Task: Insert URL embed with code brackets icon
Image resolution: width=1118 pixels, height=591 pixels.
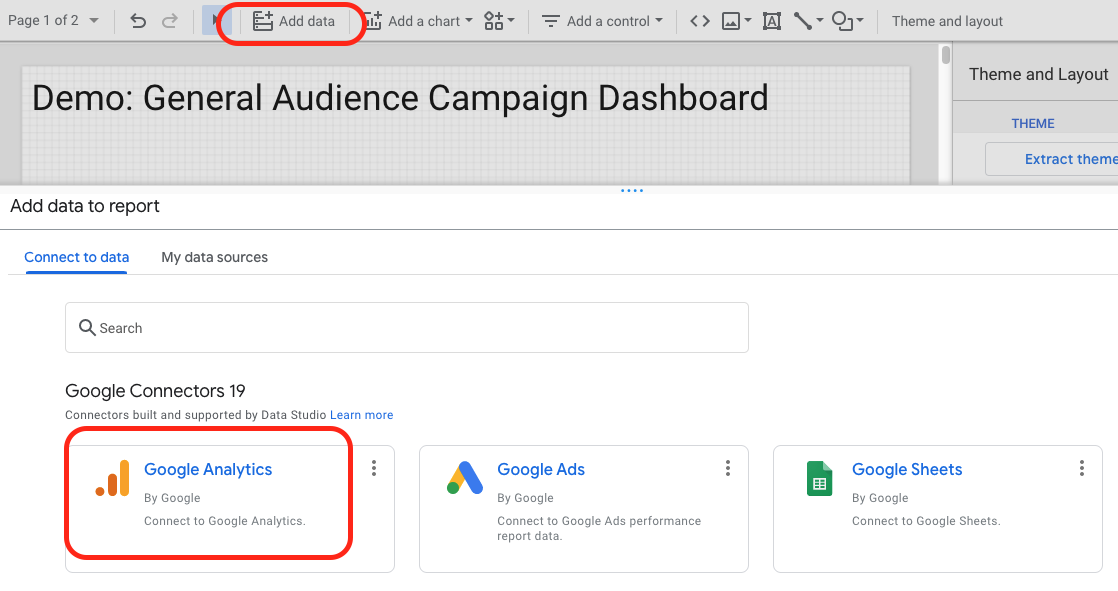Action: [699, 21]
